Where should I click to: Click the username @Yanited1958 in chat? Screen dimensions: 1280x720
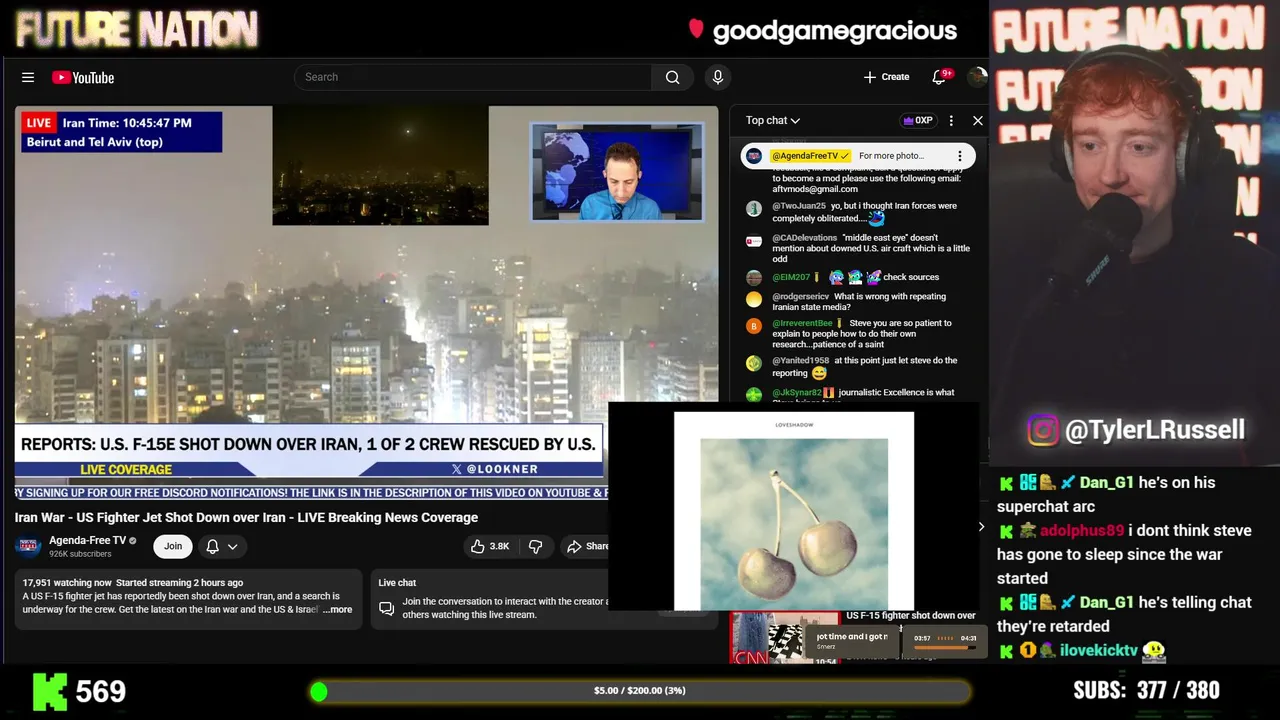(x=801, y=360)
